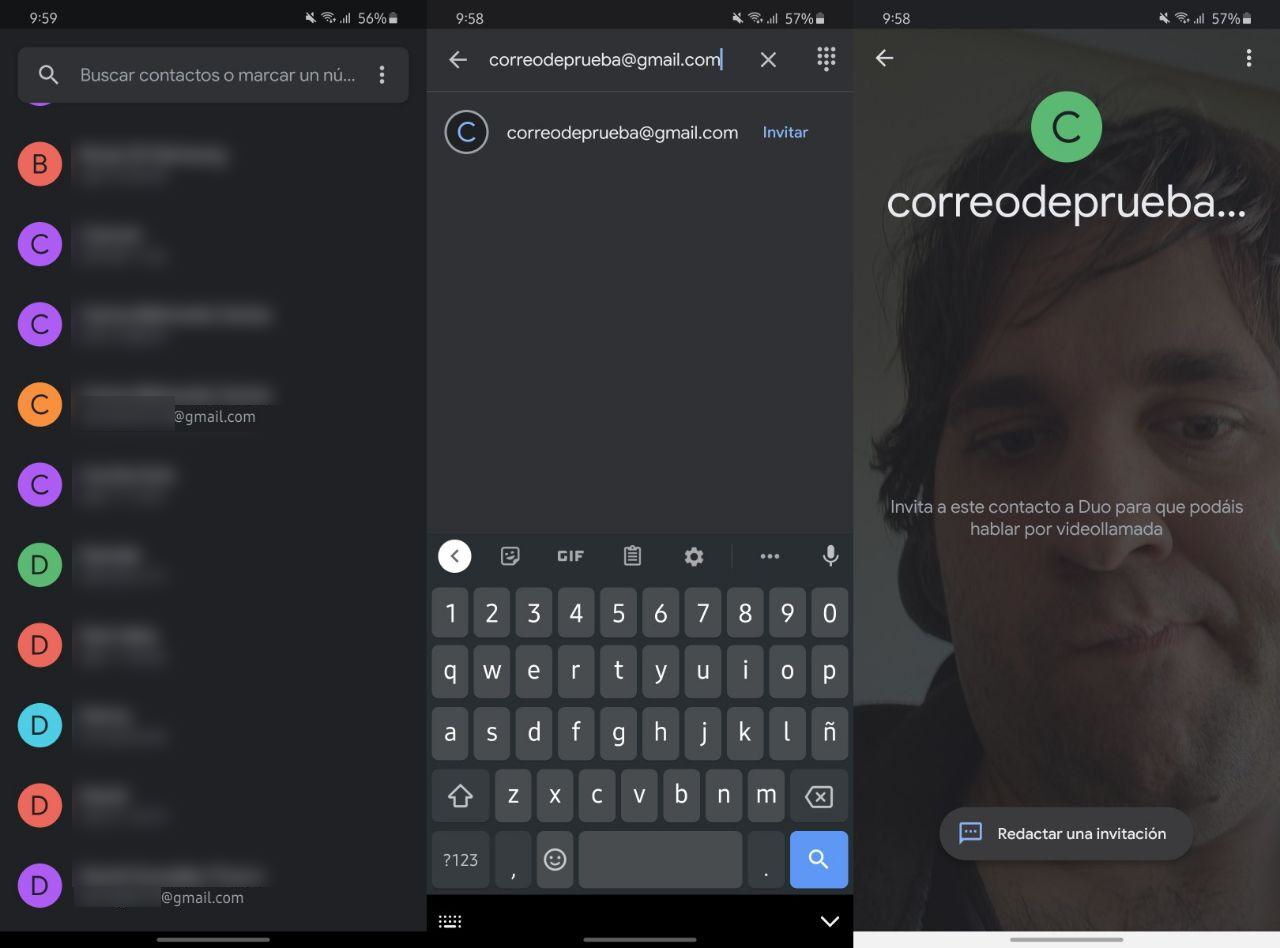Open the contacts search overflow menu
This screenshot has width=1280, height=948.
[382, 75]
